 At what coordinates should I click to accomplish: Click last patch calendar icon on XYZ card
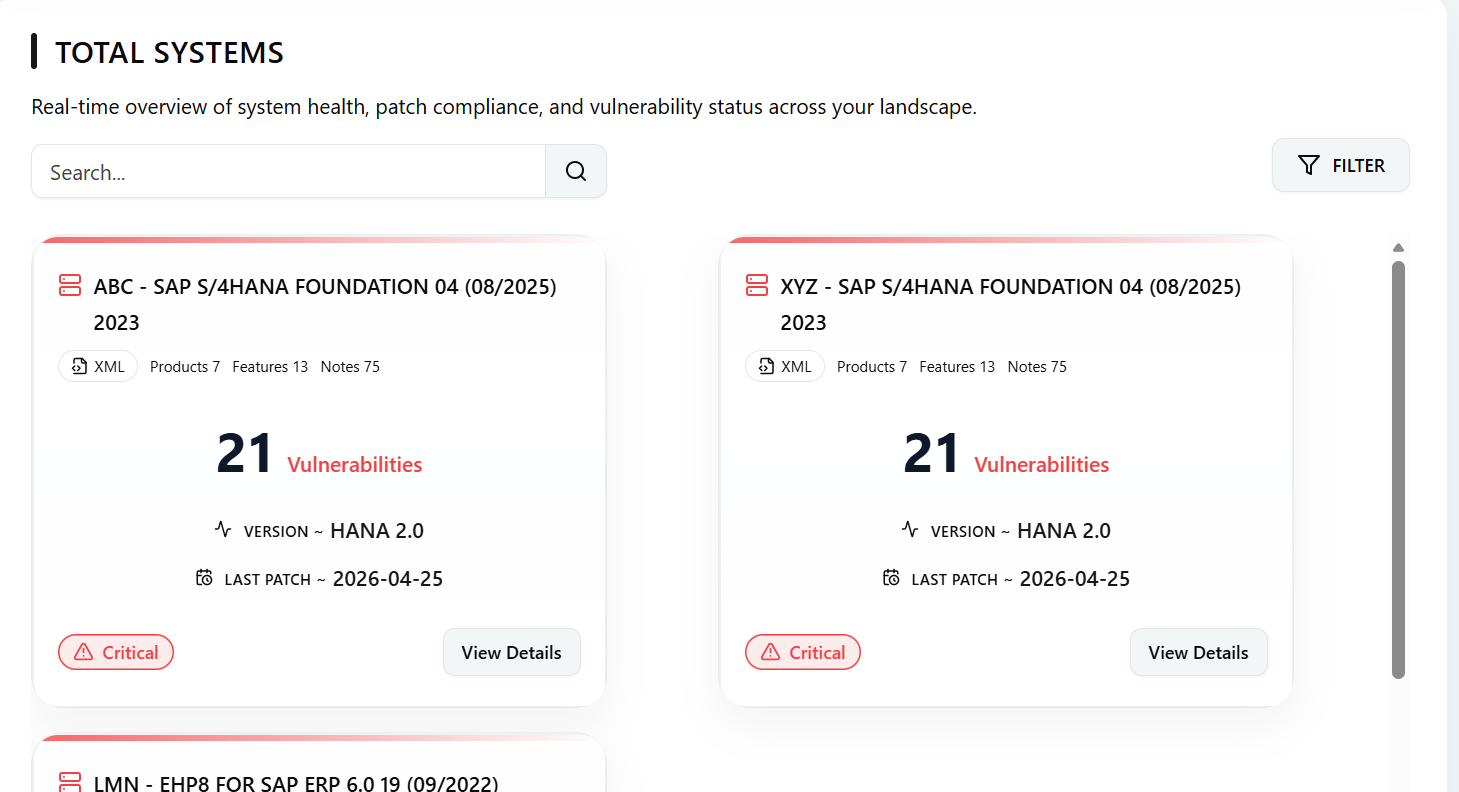click(x=892, y=577)
